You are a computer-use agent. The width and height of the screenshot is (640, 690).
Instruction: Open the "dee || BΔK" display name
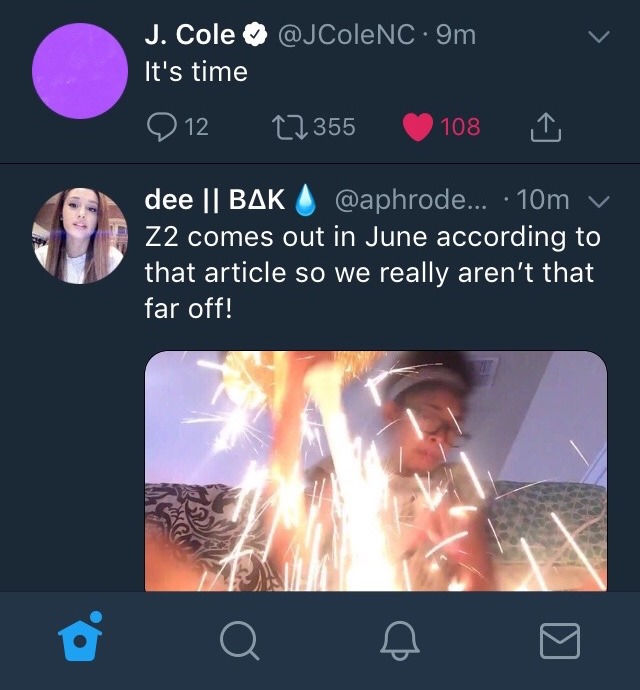point(216,201)
